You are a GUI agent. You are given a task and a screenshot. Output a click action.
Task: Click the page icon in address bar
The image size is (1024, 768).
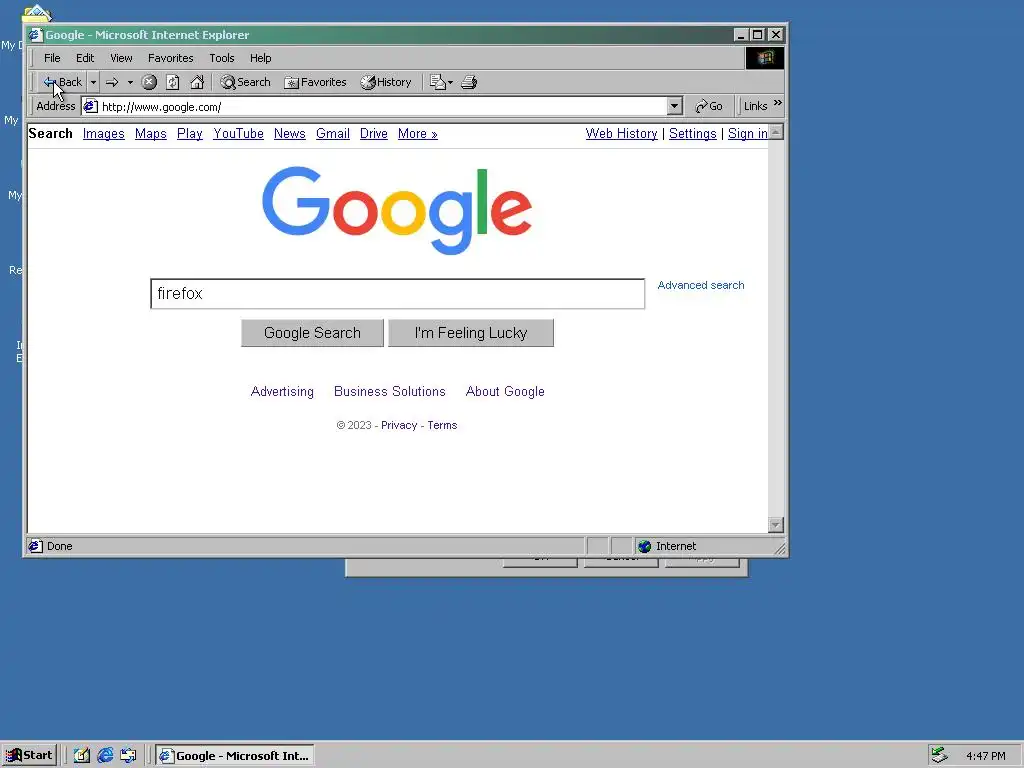(x=90, y=106)
